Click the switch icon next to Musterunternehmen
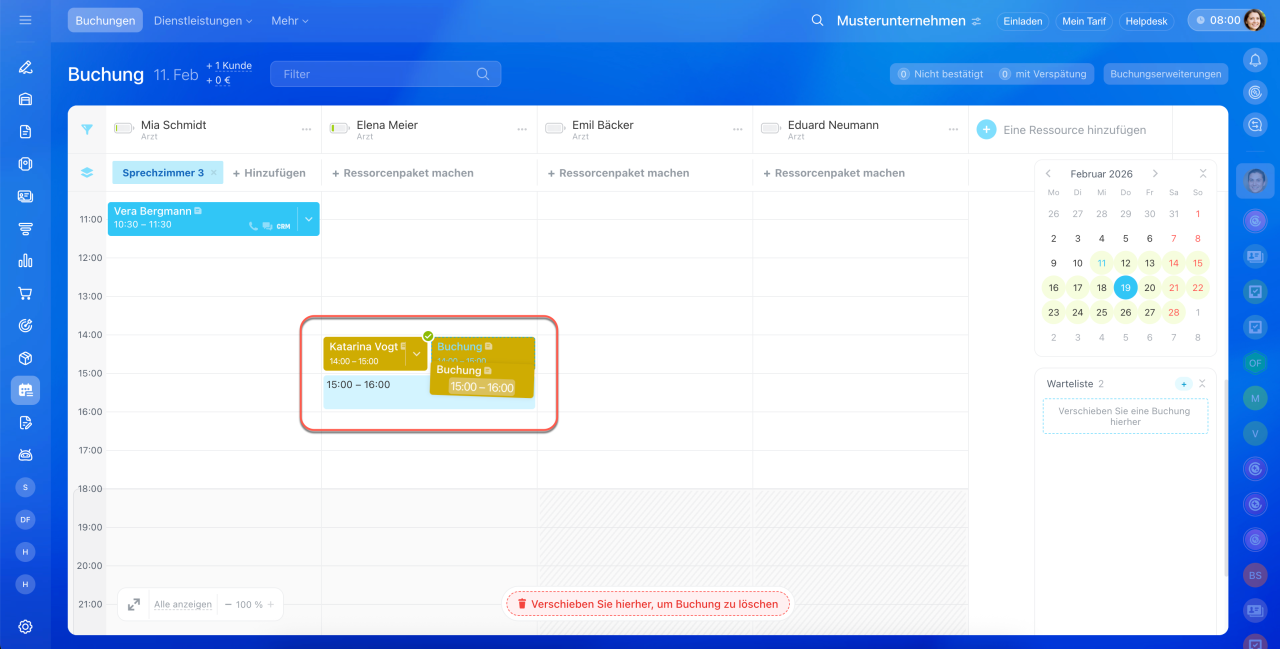 tap(976, 21)
